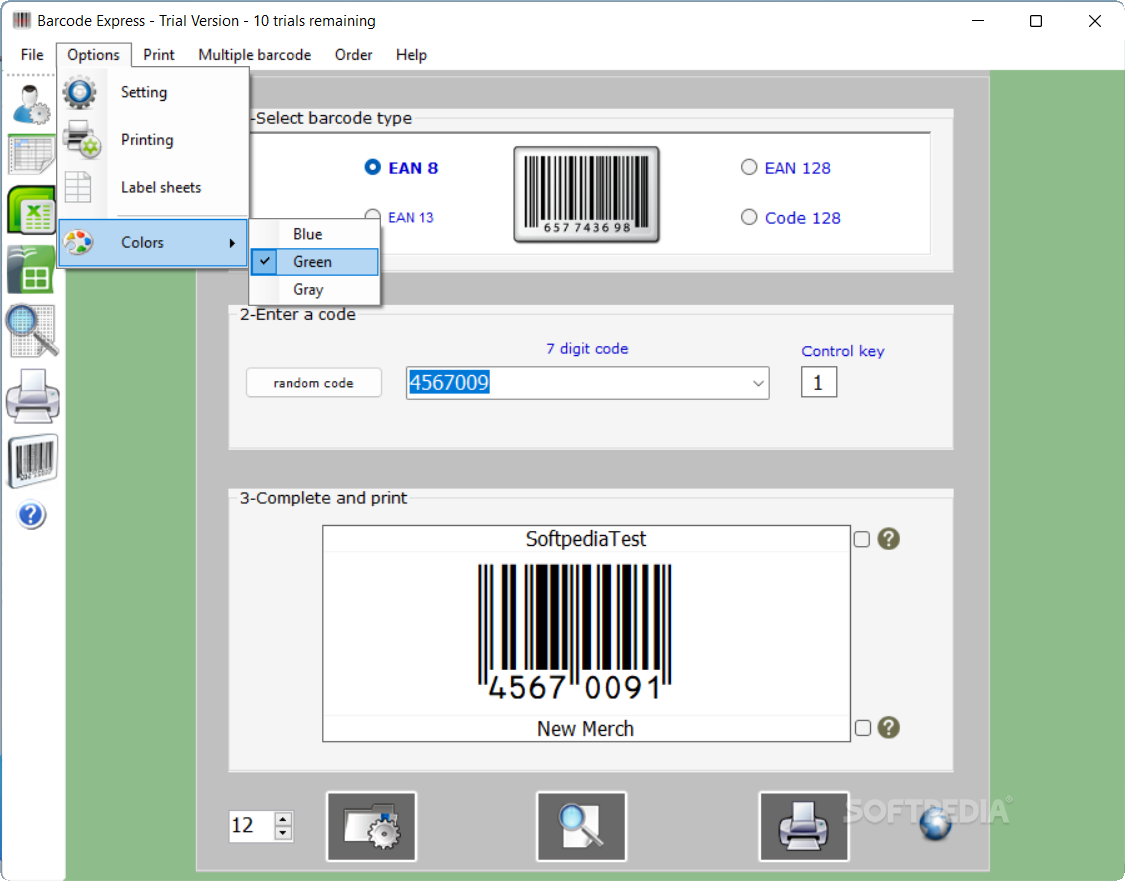Click the gear icon beside Setting
Image resolution: width=1125 pixels, height=881 pixels.
[80, 92]
